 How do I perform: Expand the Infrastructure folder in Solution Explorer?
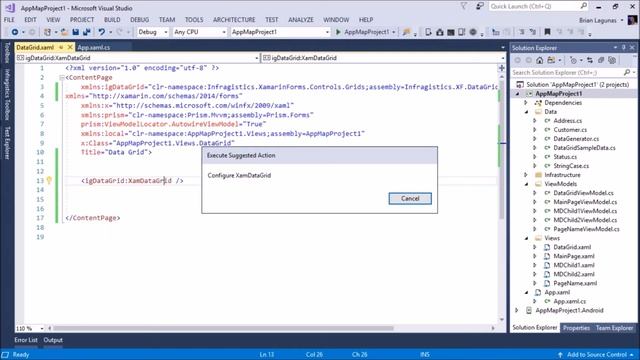(527, 175)
